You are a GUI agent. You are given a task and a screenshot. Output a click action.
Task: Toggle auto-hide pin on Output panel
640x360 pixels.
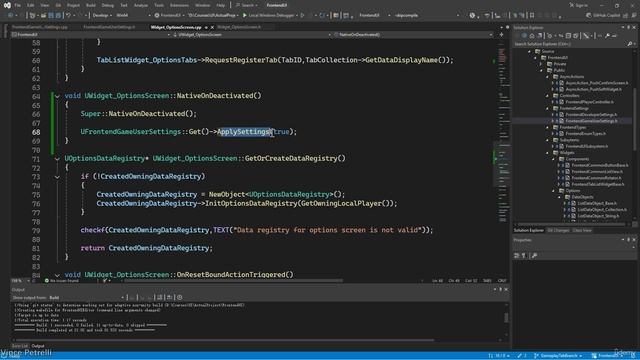[x=500, y=289]
